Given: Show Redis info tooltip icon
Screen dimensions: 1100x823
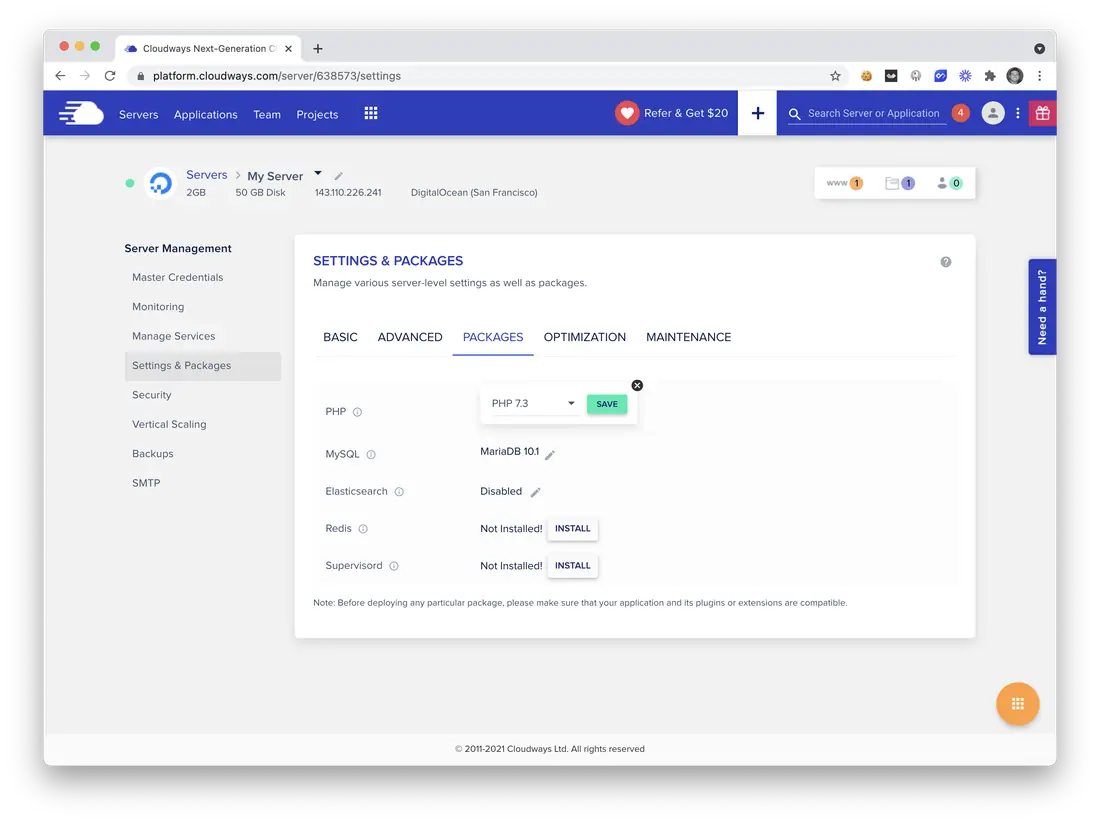Looking at the screenshot, I should pyautogui.click(x=363, y=529).
